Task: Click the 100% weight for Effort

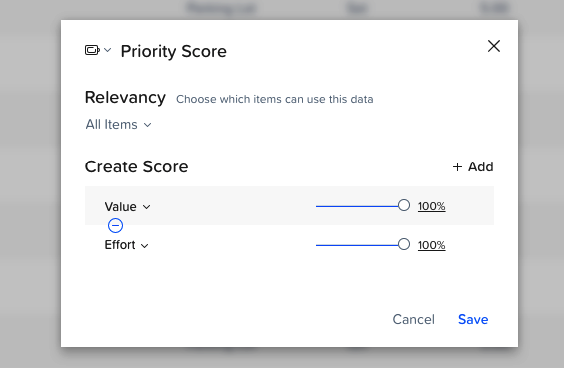Action: tap(432, 245)
